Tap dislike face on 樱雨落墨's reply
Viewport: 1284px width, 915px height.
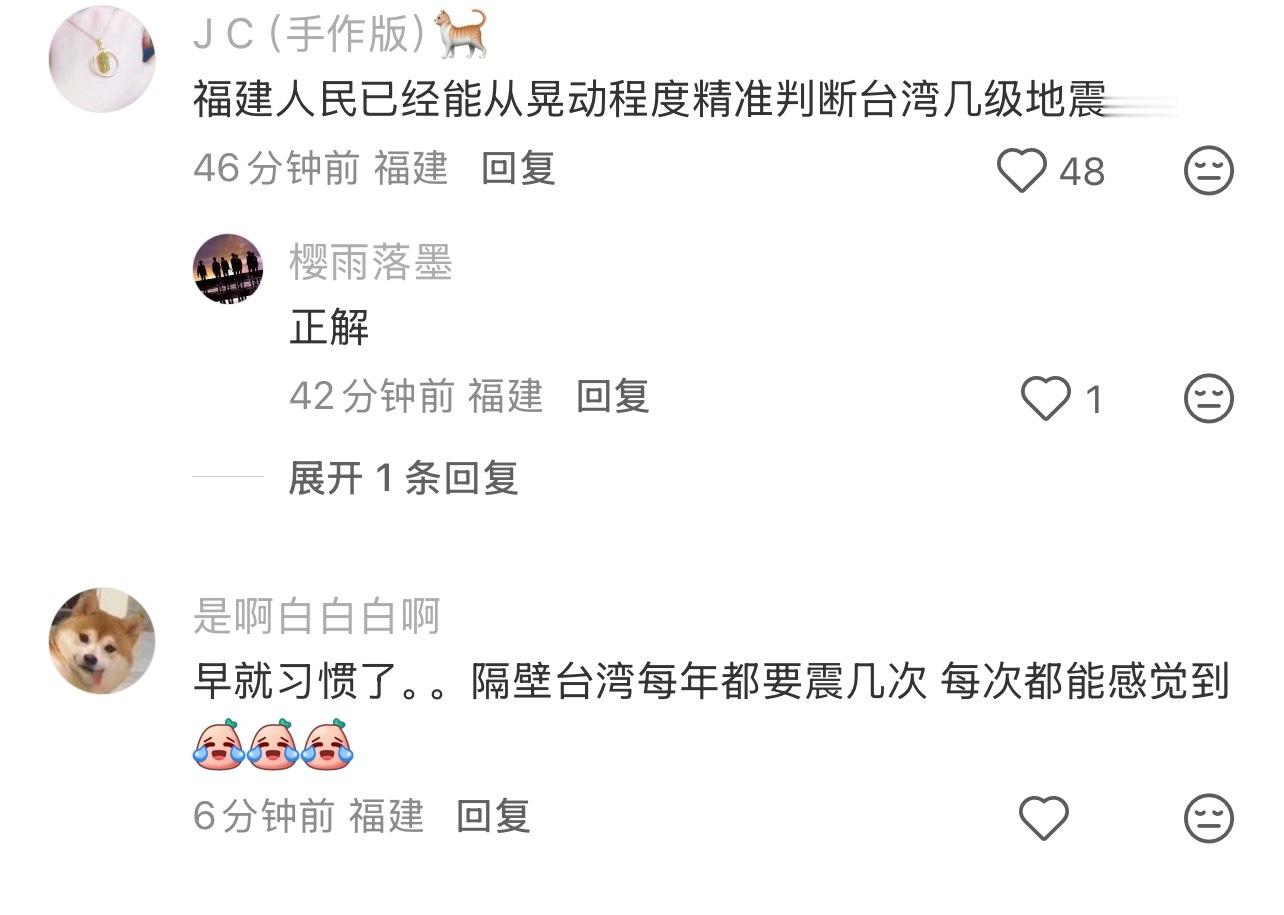click(1209, 400)
